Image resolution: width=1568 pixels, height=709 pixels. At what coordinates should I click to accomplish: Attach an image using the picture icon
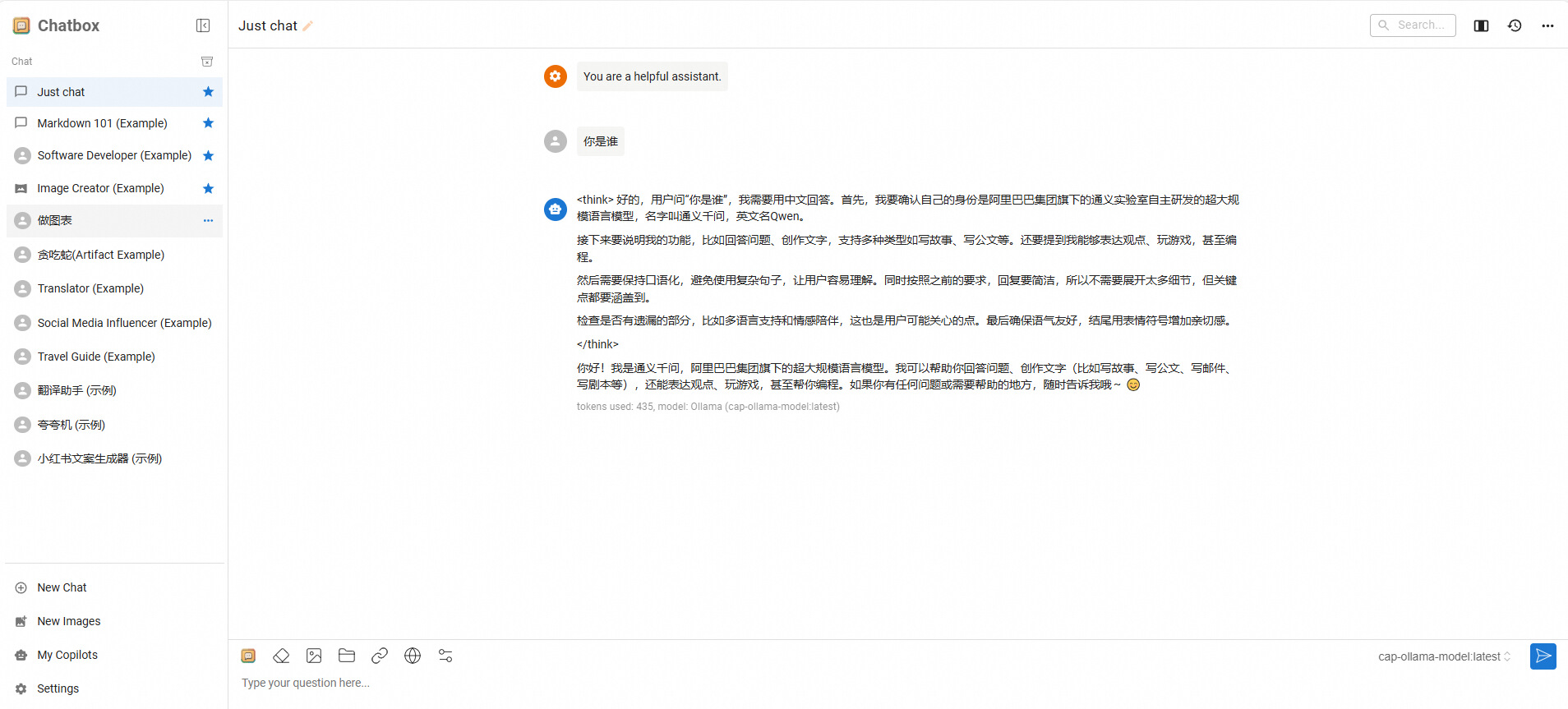click(x=314, y=656)
